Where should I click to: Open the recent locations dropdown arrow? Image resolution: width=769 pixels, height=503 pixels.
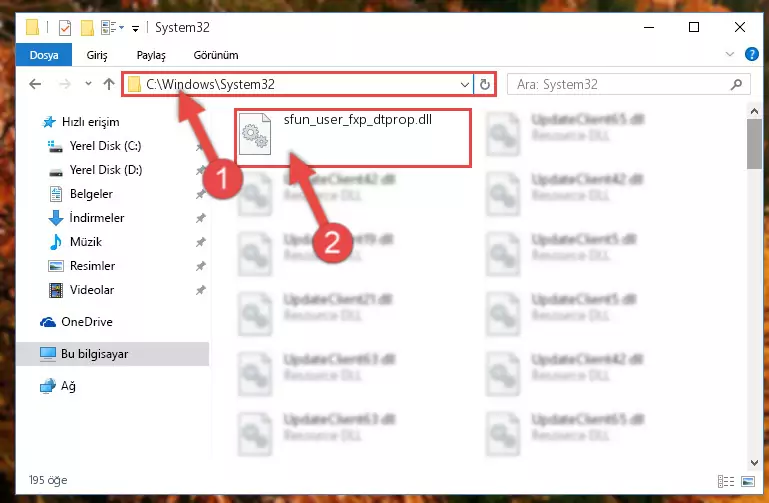88,84
